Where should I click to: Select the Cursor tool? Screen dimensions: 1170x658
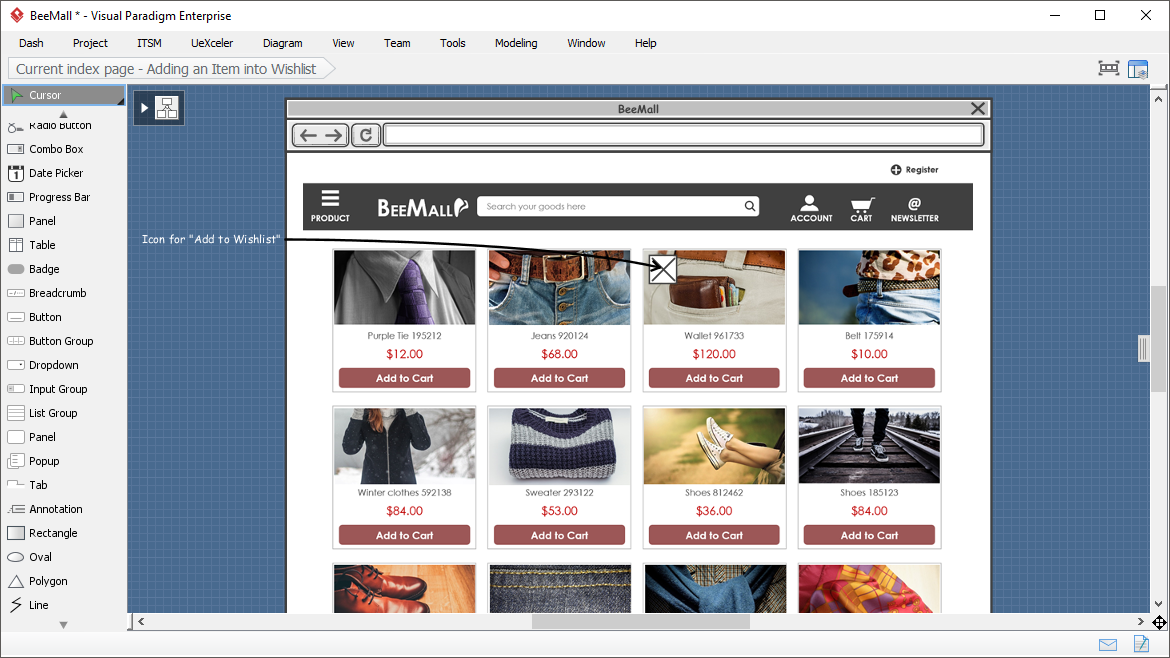click(x=63, y=95)
